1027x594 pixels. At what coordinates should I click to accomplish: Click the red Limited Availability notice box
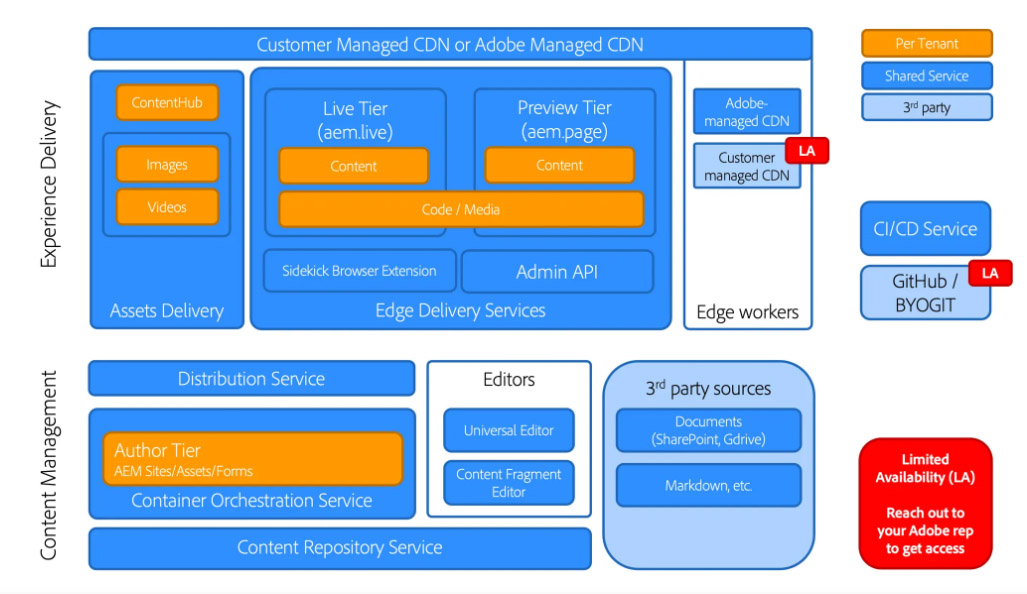tap(925, 503)
